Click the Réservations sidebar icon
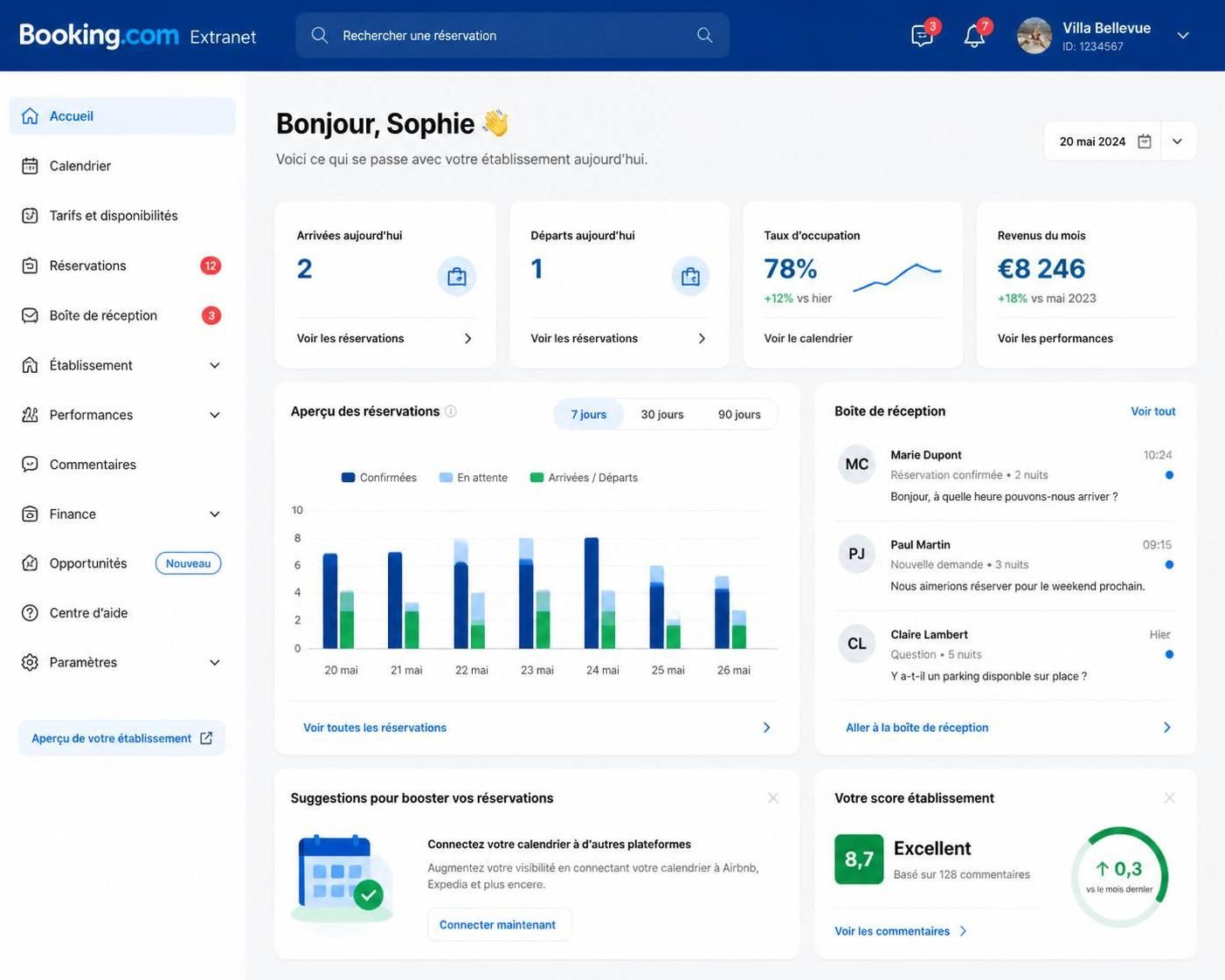 [x=30, y=266]
